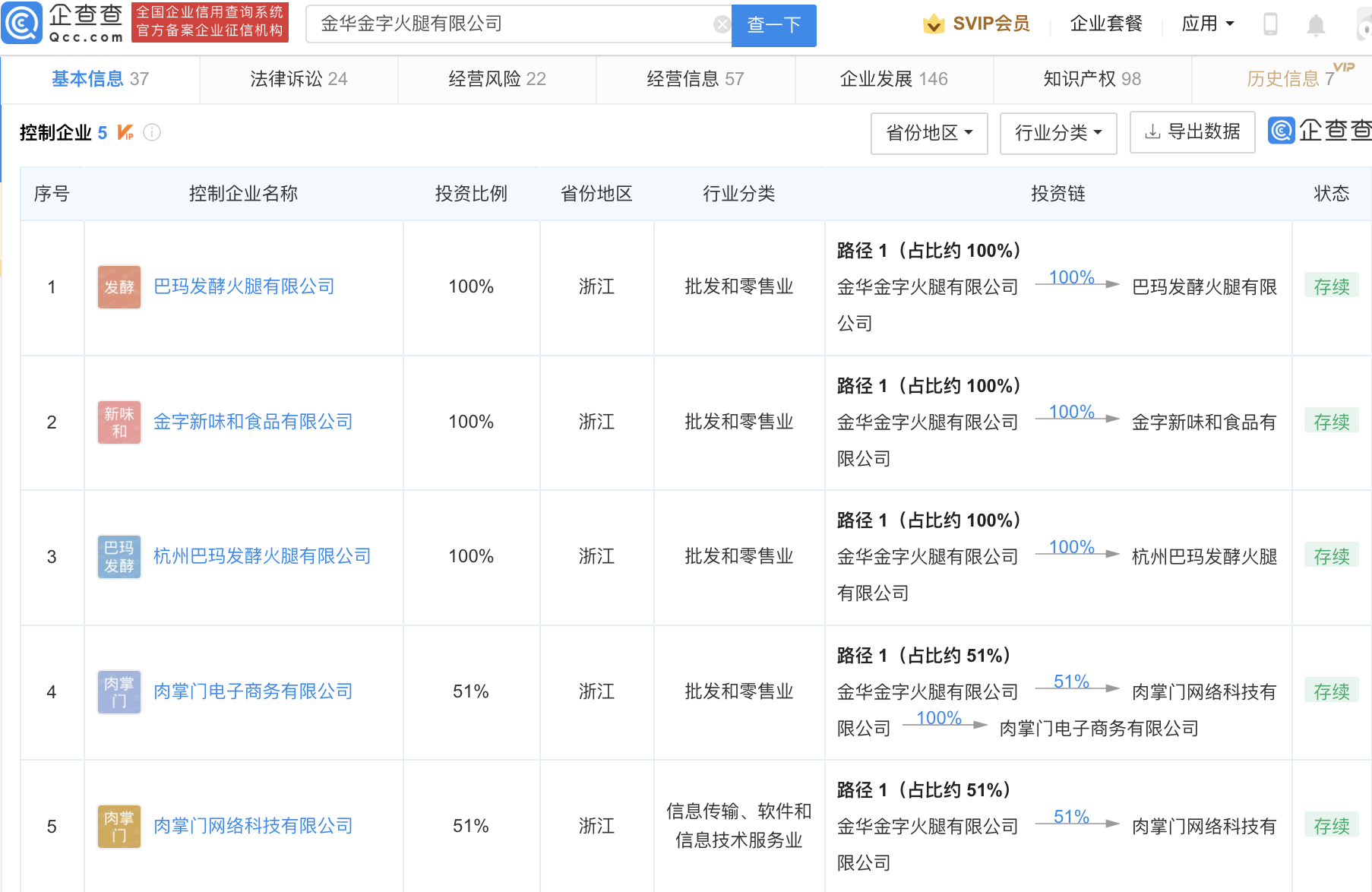Viewport: 1372px width, 892px height.
Task: Open 金字新味和食品有限公司 company link
Action: point(253,422)
